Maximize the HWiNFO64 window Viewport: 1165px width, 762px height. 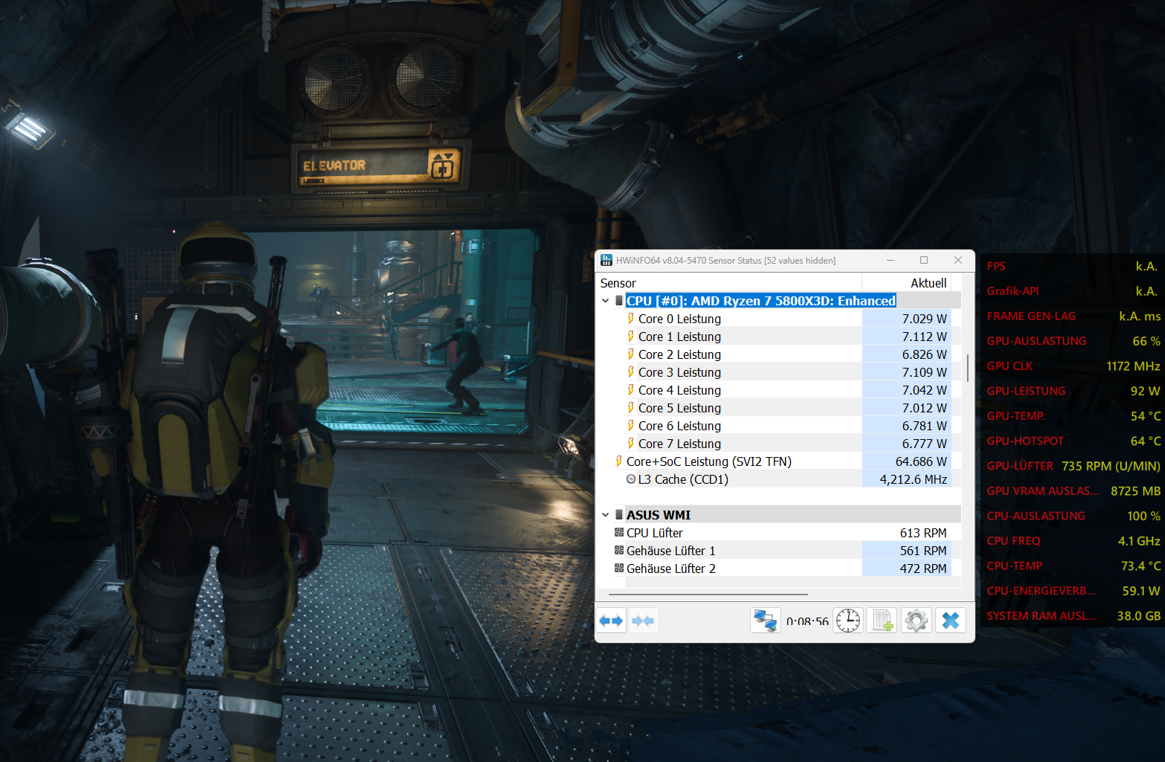pyautogui.click(x=924, y=260)
